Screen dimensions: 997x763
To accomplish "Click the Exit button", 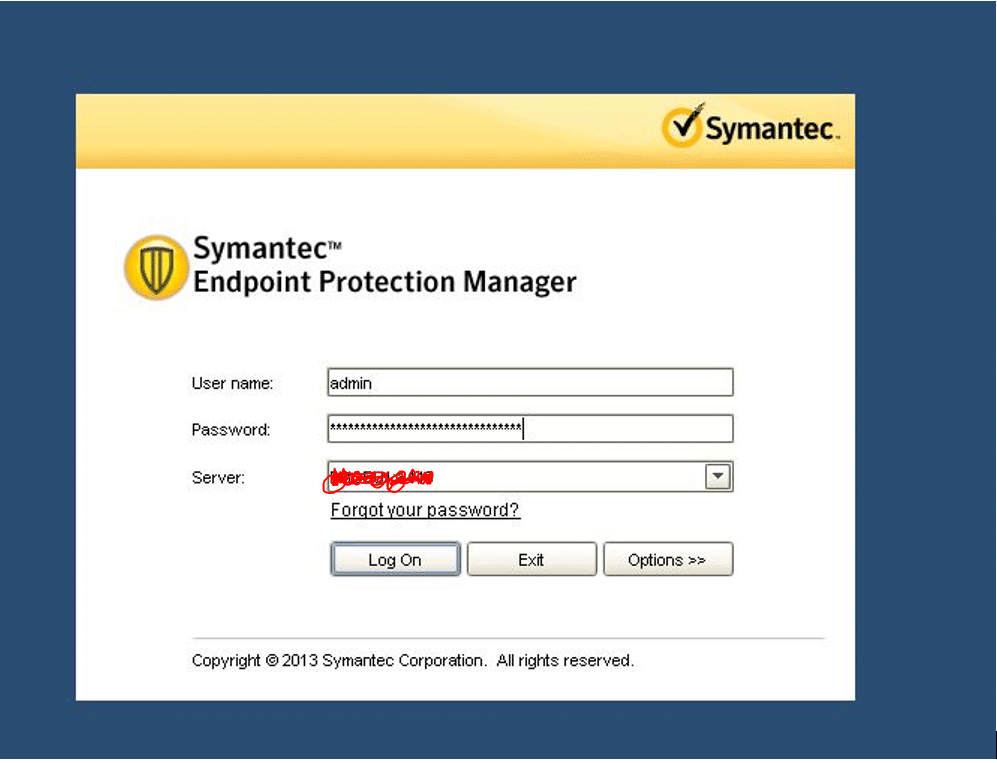I will 531,560.
